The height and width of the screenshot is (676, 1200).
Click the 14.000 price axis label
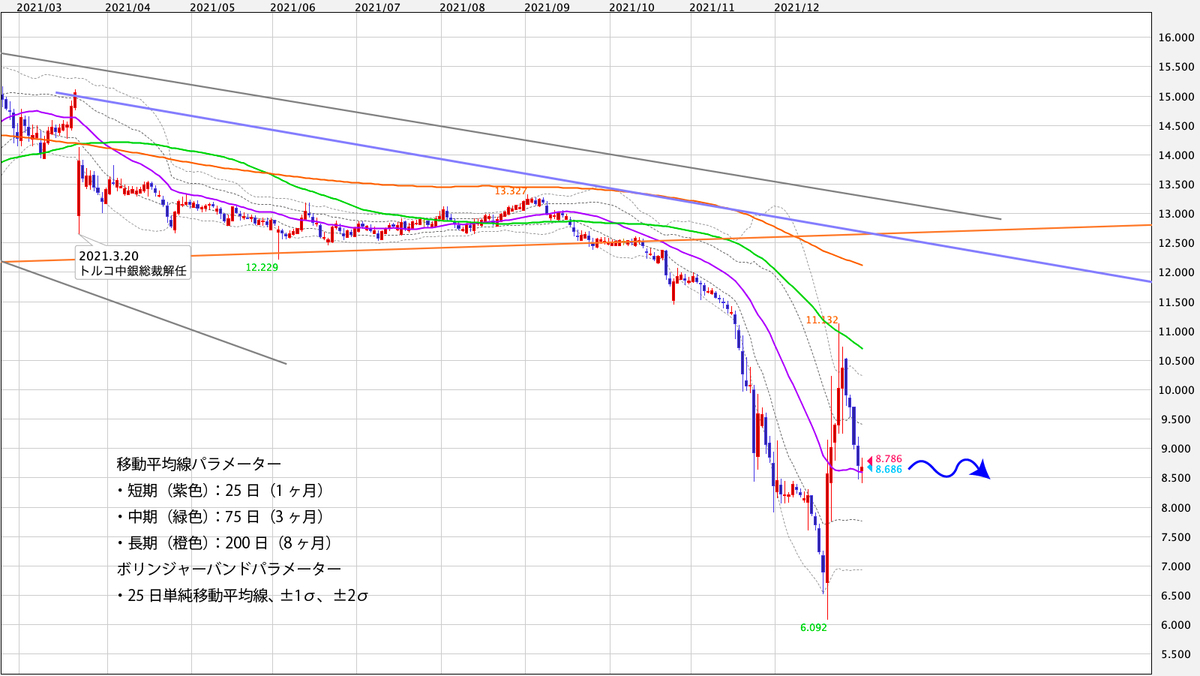click(1176, 156)
